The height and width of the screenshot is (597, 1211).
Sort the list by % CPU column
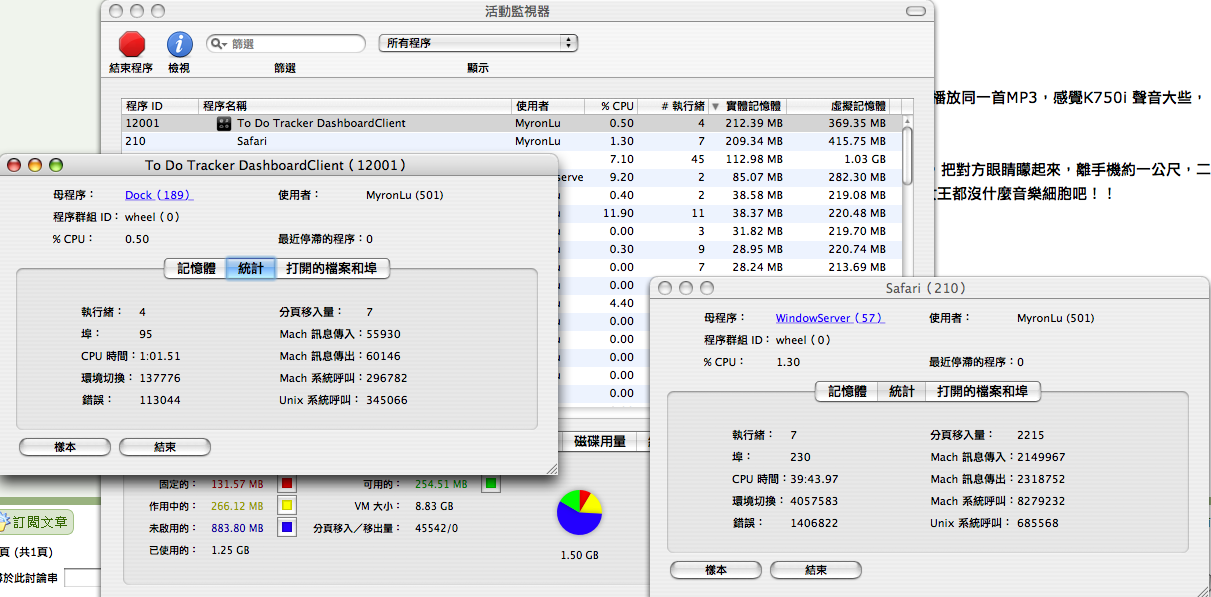tap(613, 106)
